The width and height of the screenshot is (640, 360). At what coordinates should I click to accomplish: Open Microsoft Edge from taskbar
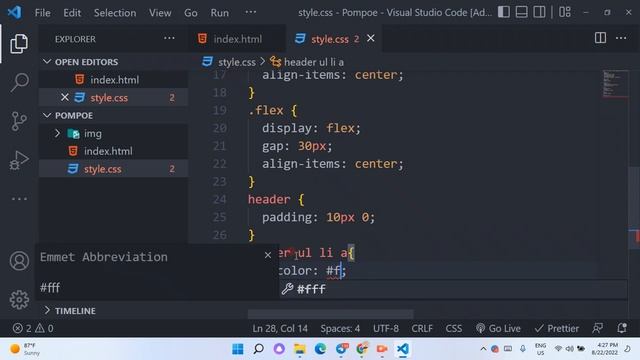point(320,349)
